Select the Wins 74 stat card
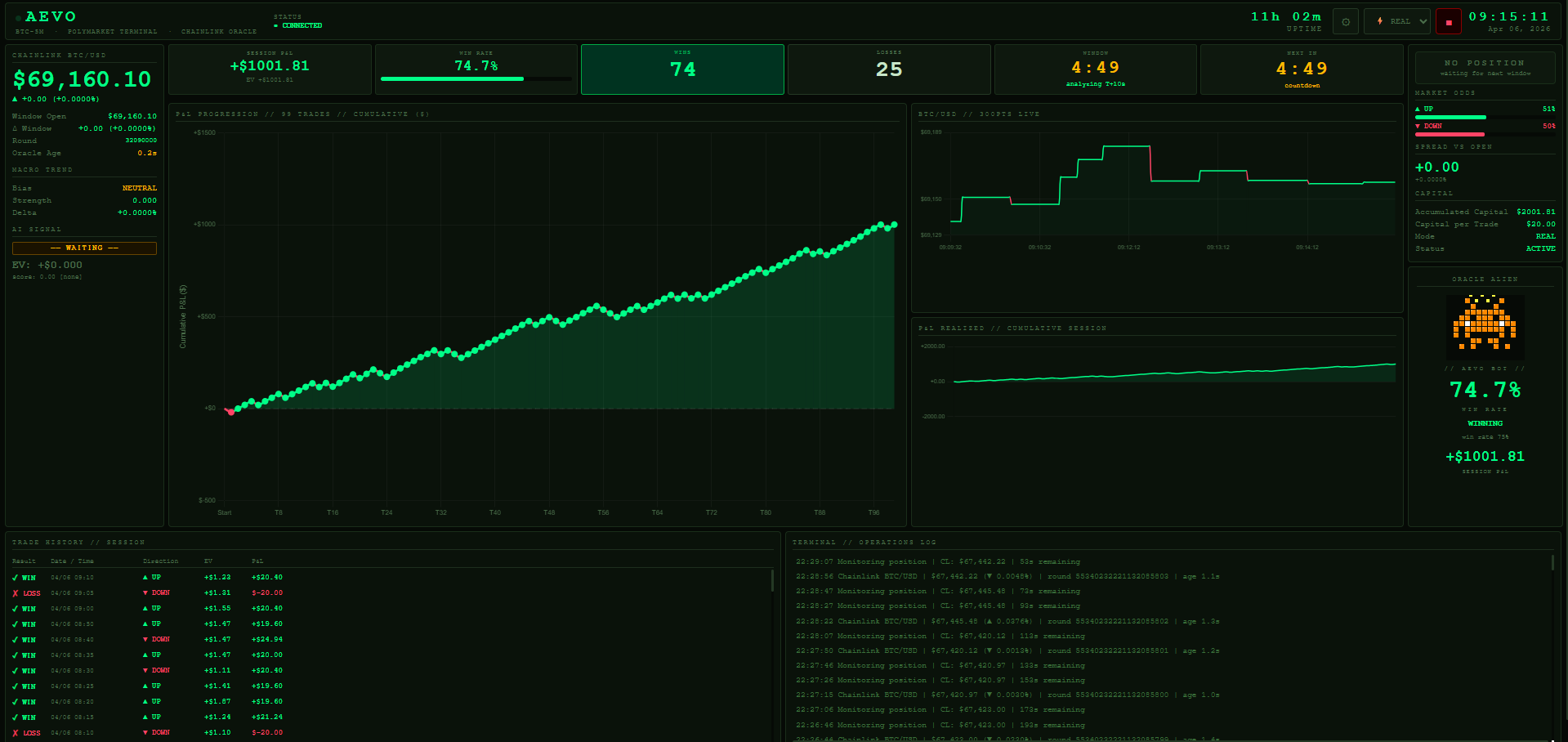 (x=682, y=69)
